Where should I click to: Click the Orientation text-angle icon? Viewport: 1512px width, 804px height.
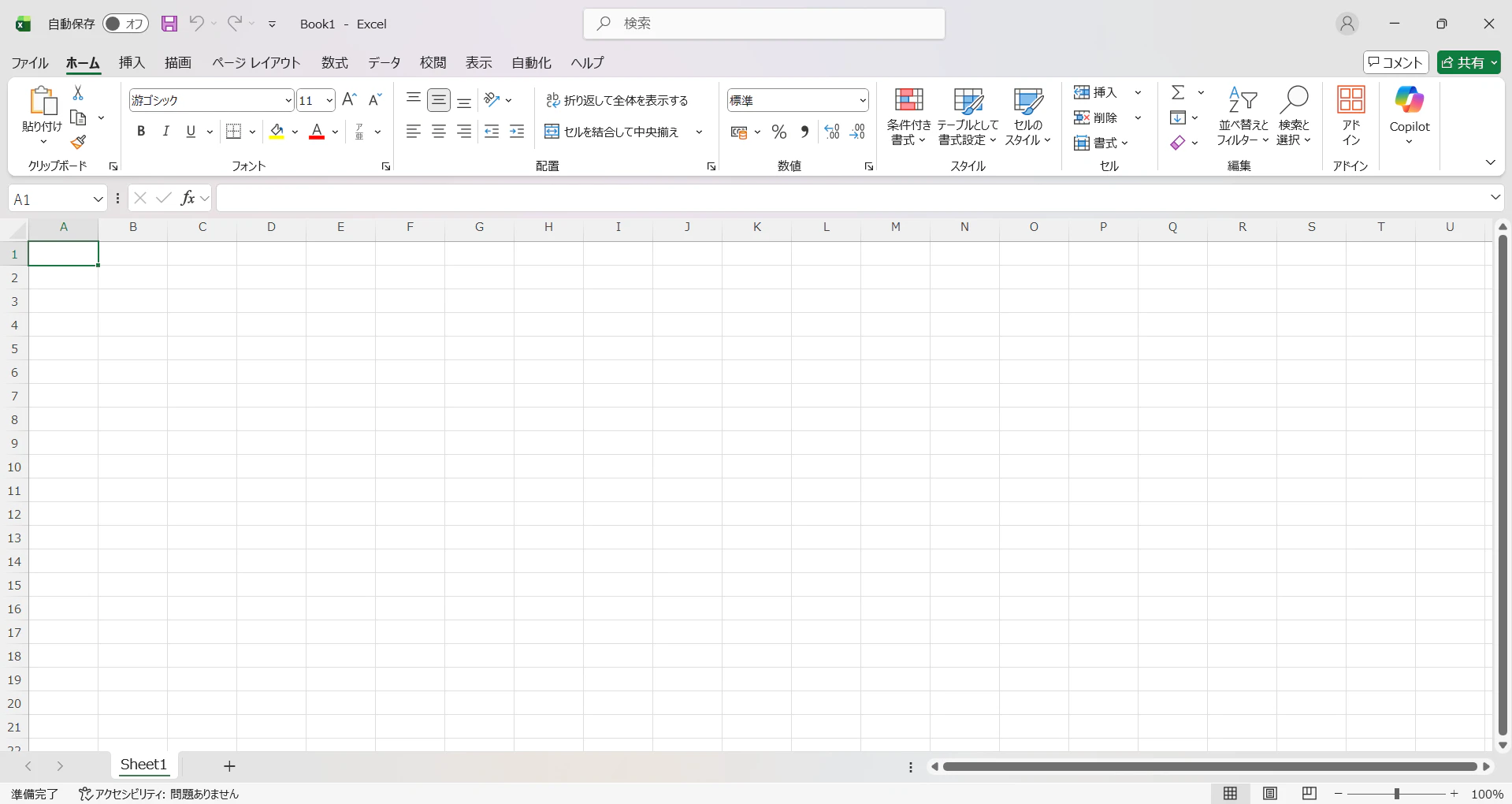[x=492, y=99]
